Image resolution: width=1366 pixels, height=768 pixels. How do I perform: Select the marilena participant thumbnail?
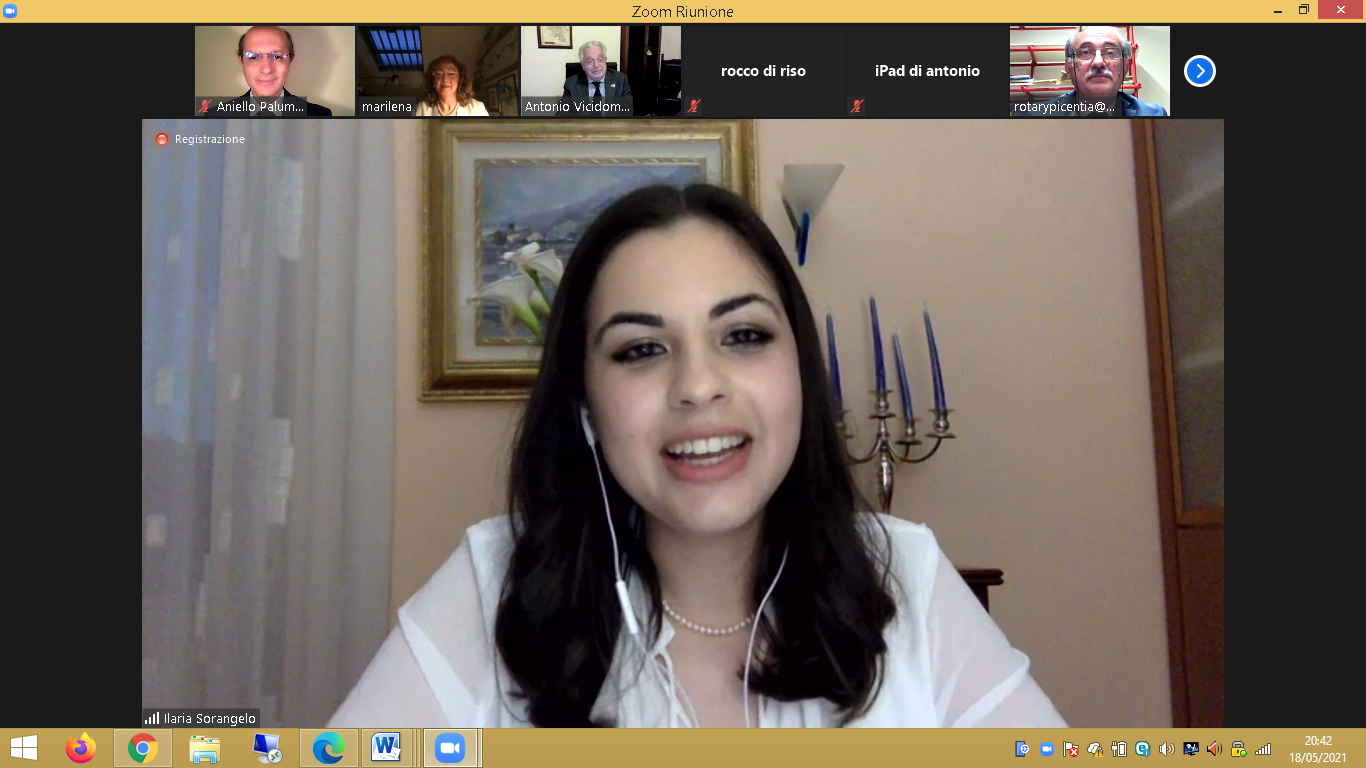tap(437, 71)
